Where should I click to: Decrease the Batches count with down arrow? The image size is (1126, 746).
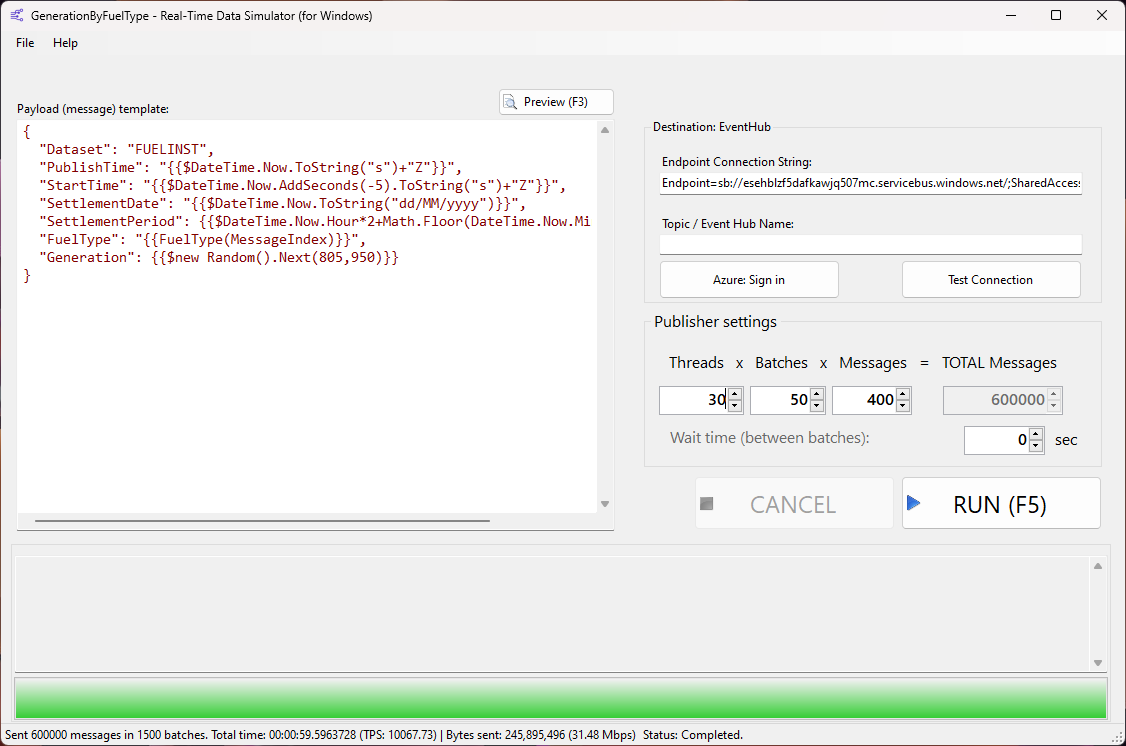[817, 406]
